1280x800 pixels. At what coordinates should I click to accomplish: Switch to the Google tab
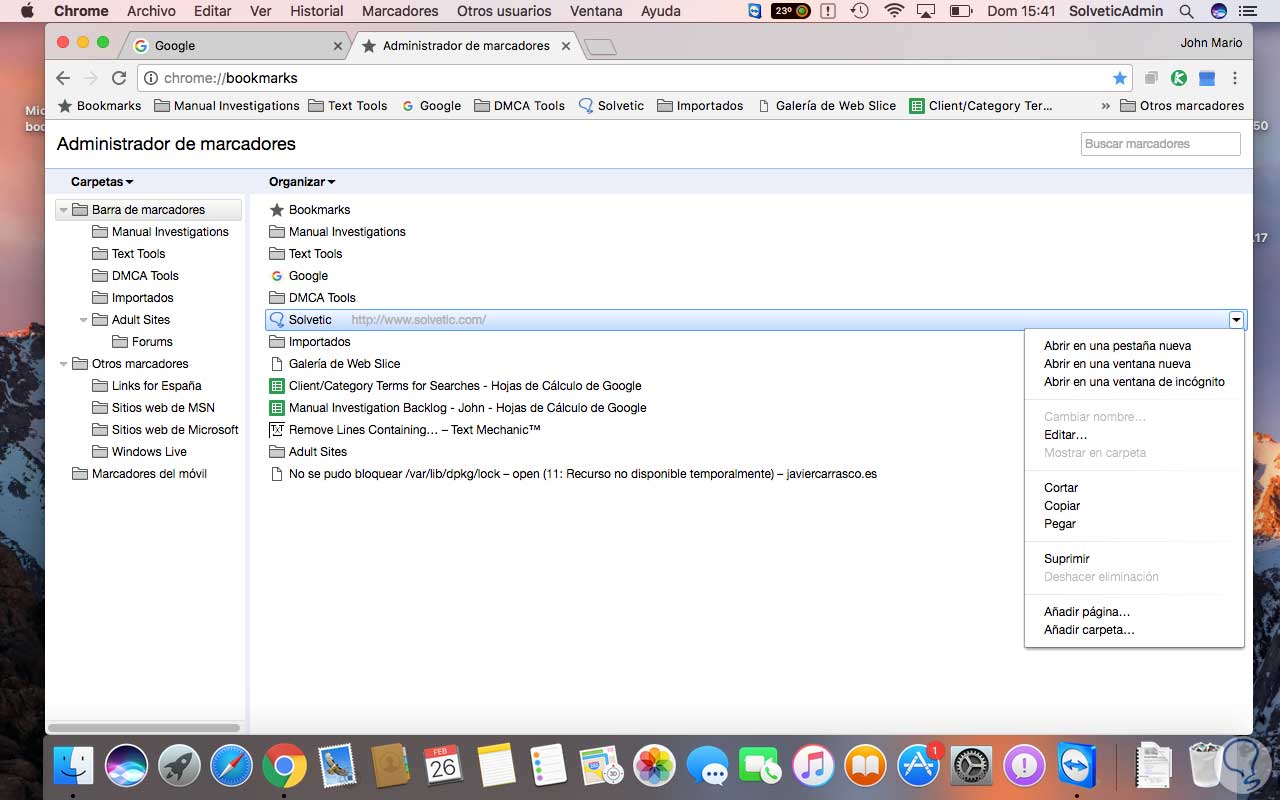[234, 46]
